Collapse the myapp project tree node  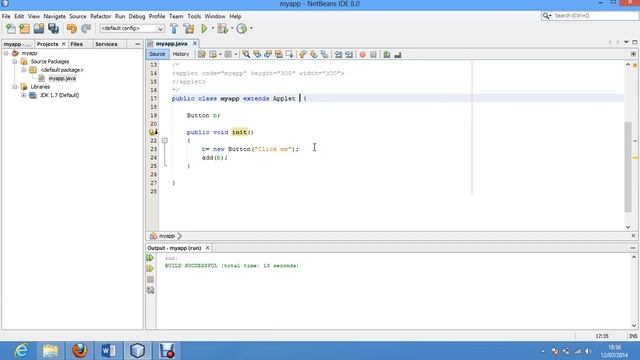pyautogui.click(x=6, y=53)
